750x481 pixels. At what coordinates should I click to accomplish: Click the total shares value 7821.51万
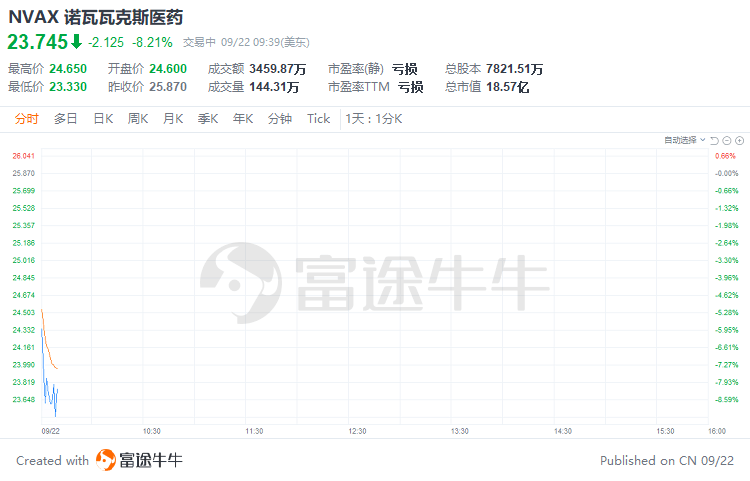(515, 69)
